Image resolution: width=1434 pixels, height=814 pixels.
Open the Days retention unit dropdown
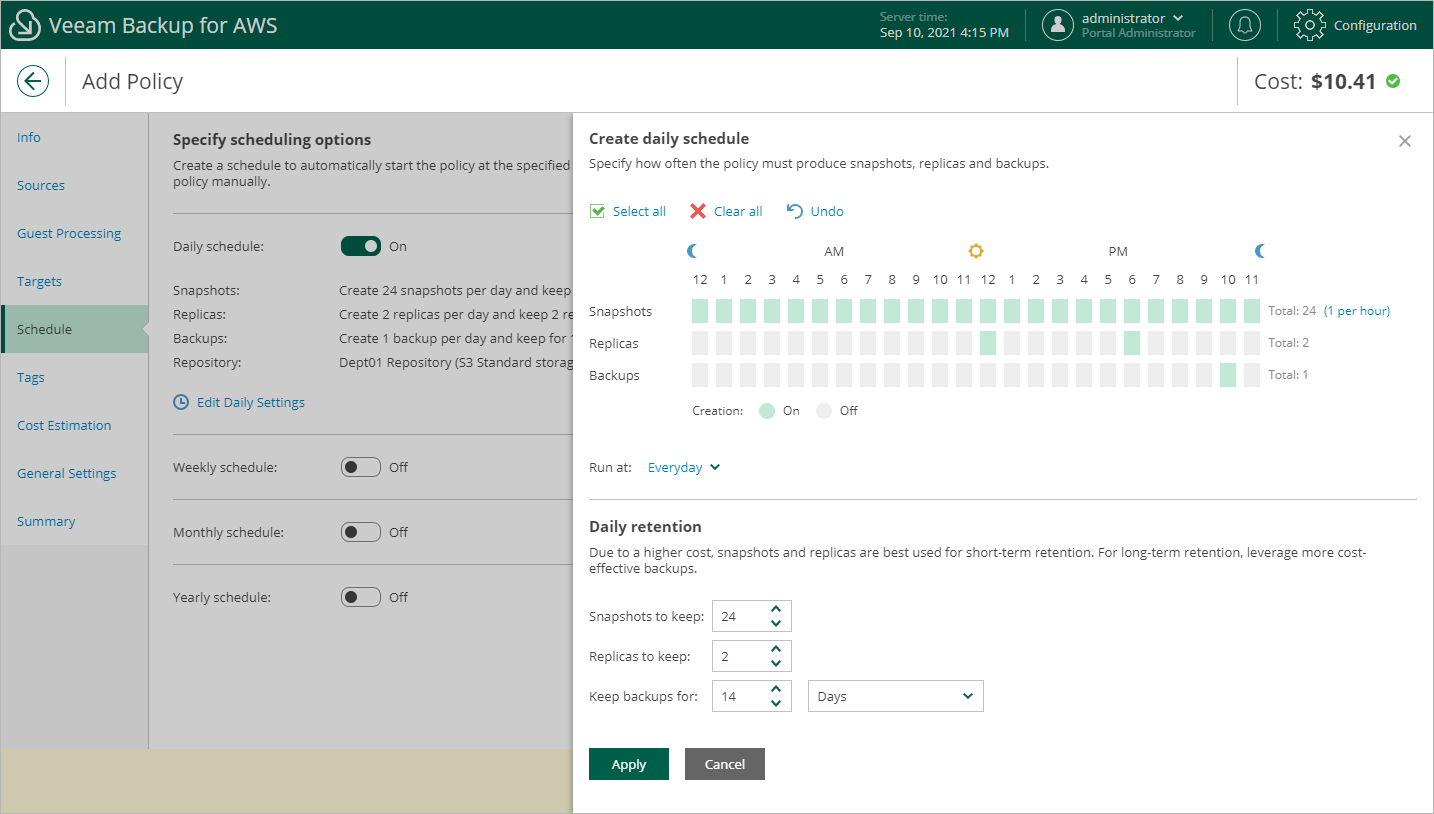click(x=895, y=696)
